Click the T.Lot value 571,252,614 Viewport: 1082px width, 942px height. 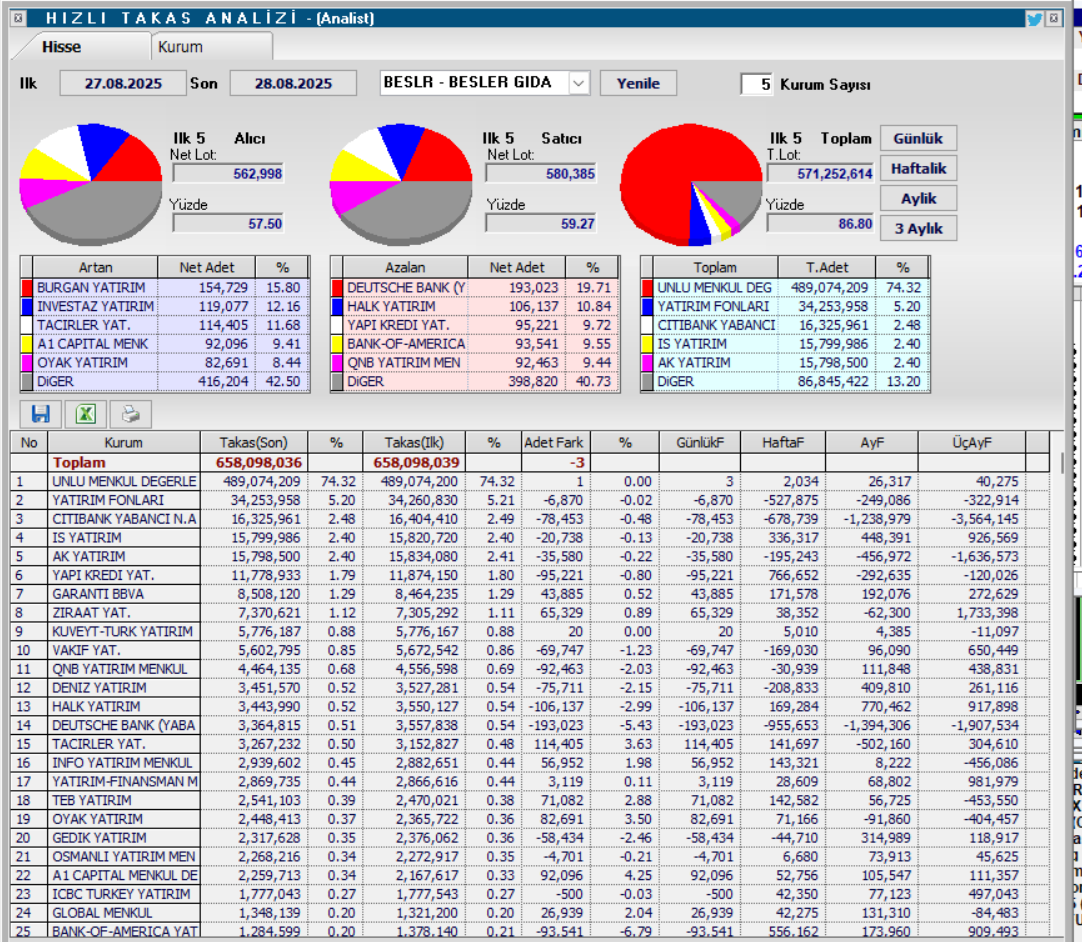click(x=820, y=174)
